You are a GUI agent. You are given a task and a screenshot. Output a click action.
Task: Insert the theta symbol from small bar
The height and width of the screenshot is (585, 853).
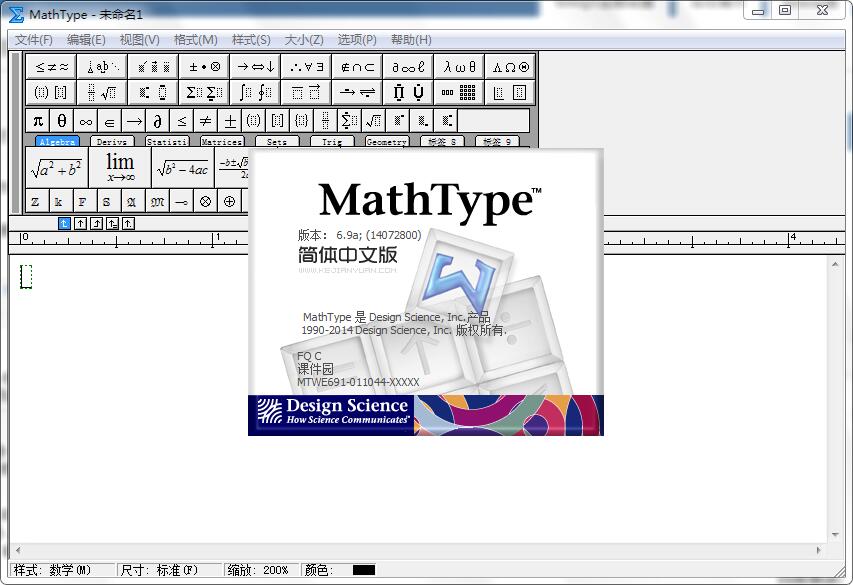pyautogui.click(x=61, y=121)
